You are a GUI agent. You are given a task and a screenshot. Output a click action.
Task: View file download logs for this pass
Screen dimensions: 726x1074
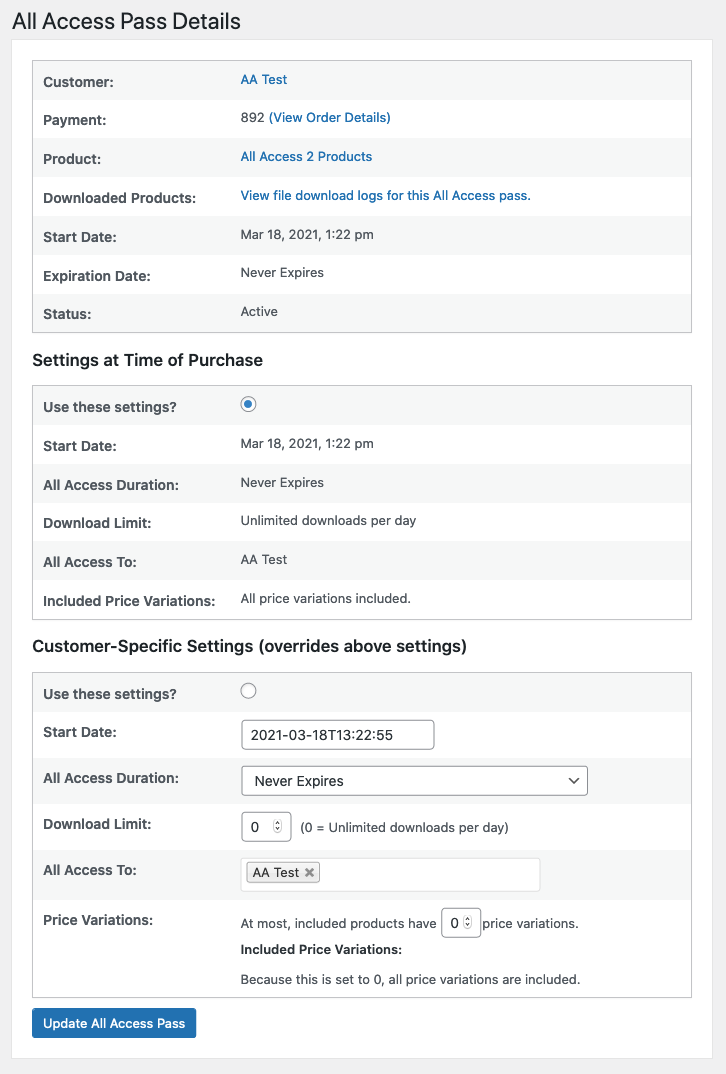tap(385, 196)
